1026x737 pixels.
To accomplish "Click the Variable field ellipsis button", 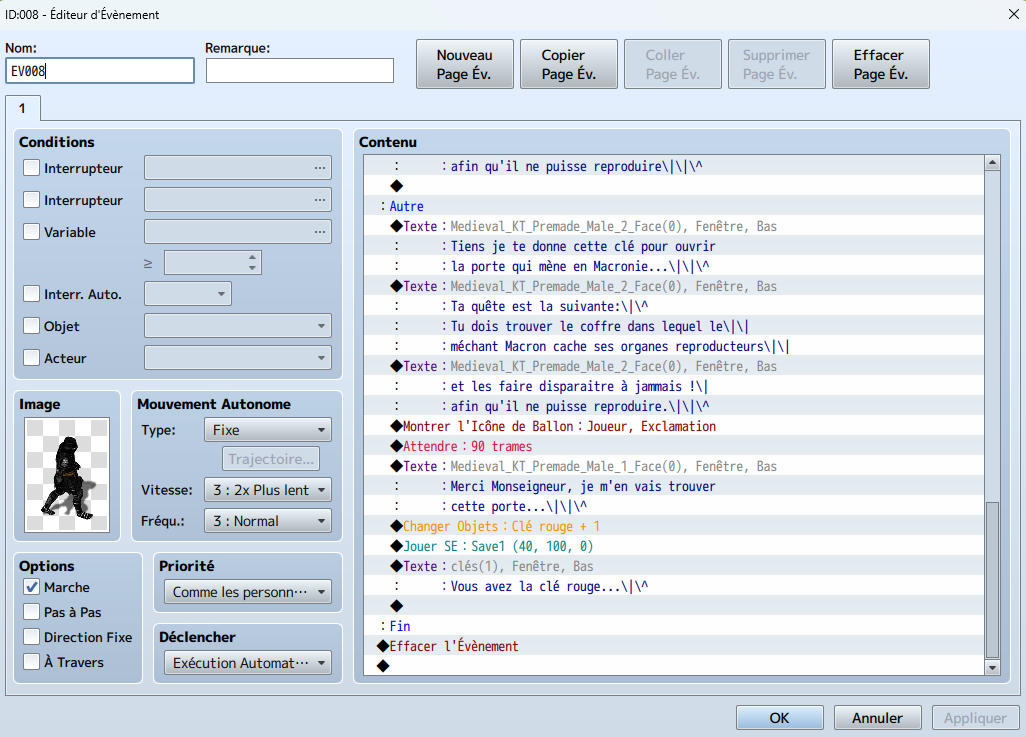I will [x=320, y=232].
